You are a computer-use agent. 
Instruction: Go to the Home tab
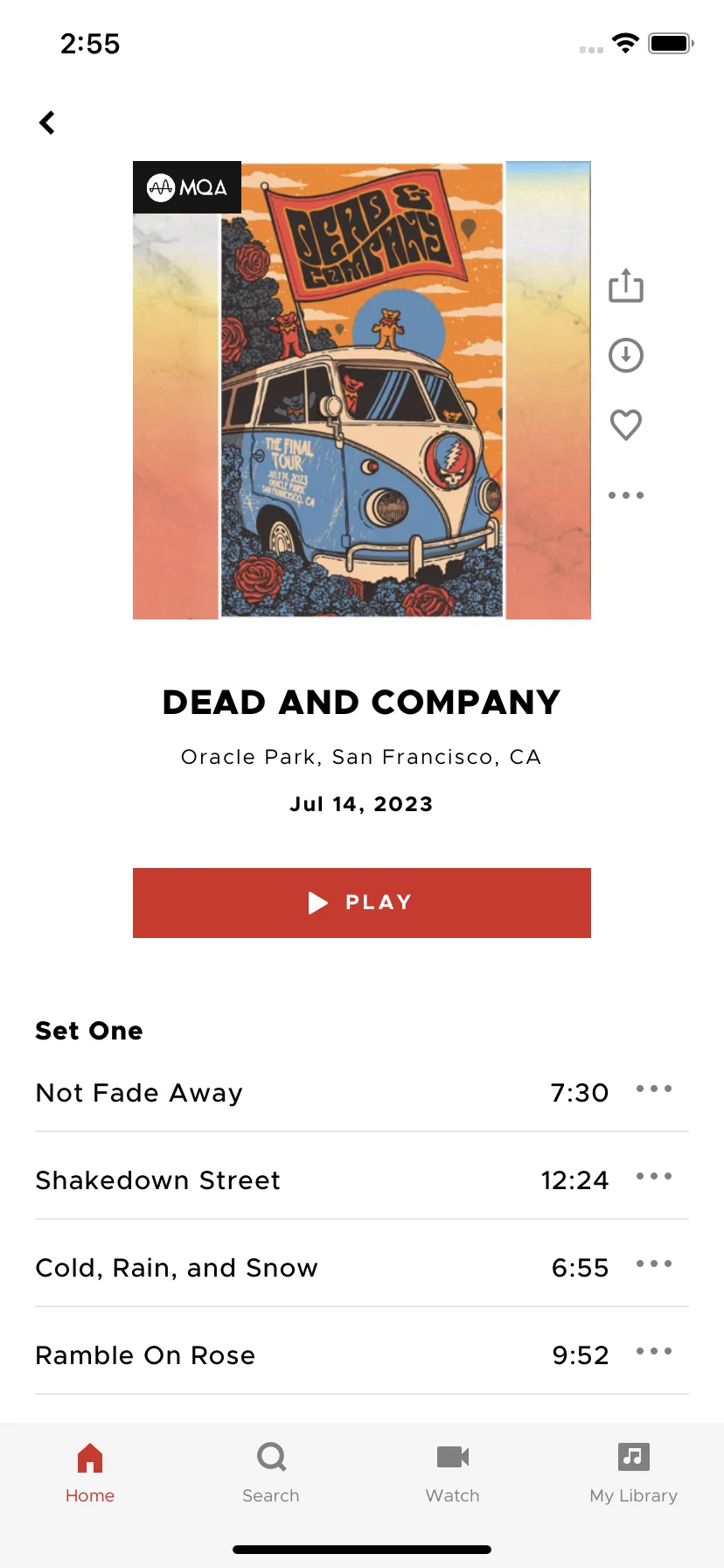click(90, 1473)
